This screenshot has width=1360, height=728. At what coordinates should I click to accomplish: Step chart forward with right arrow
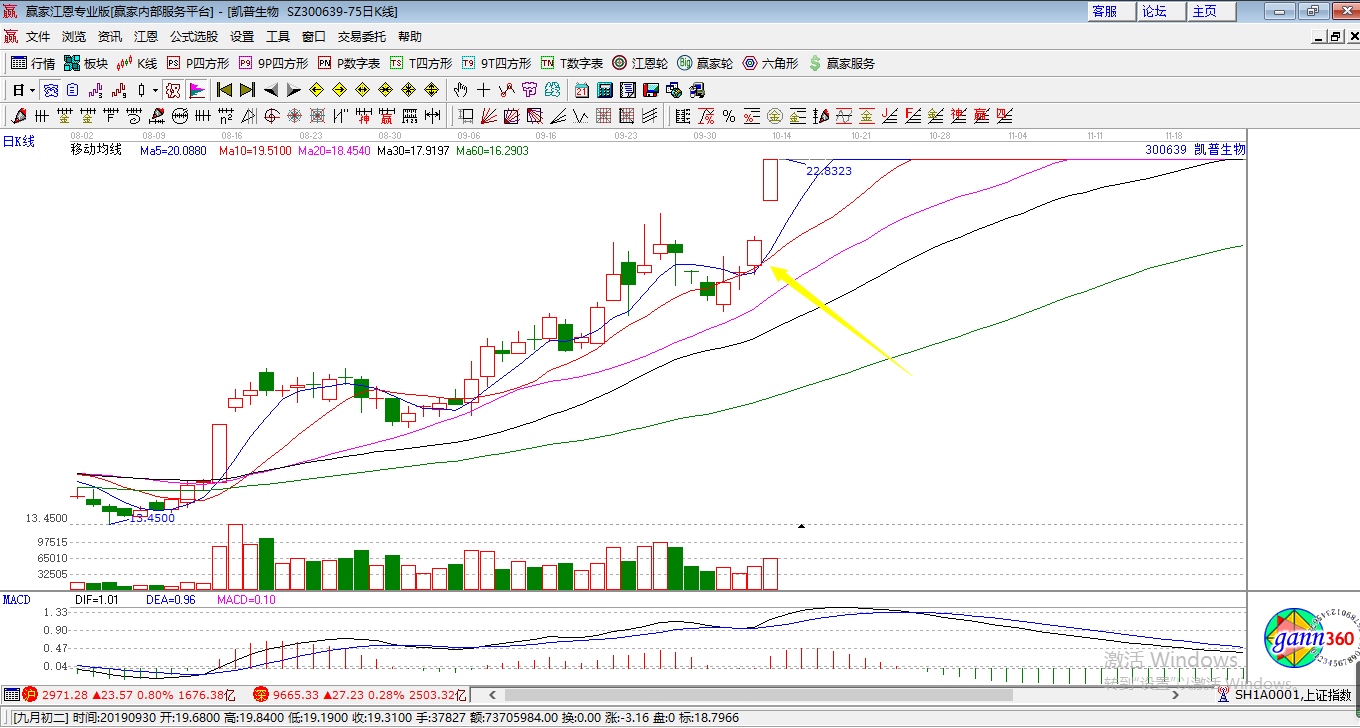[x=293, y=89]
